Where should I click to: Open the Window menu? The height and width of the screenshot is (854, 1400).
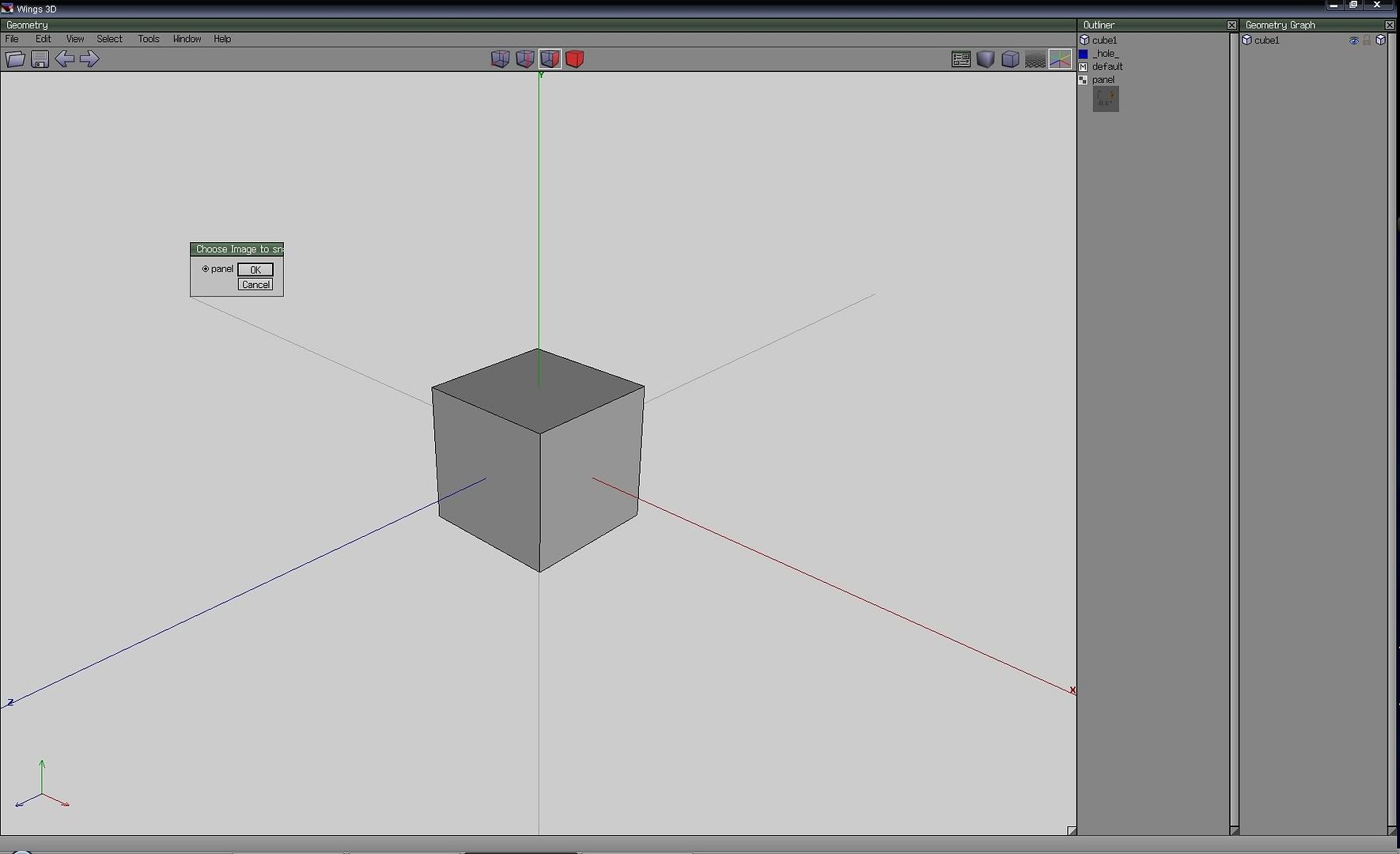click(x=187, y=39)
